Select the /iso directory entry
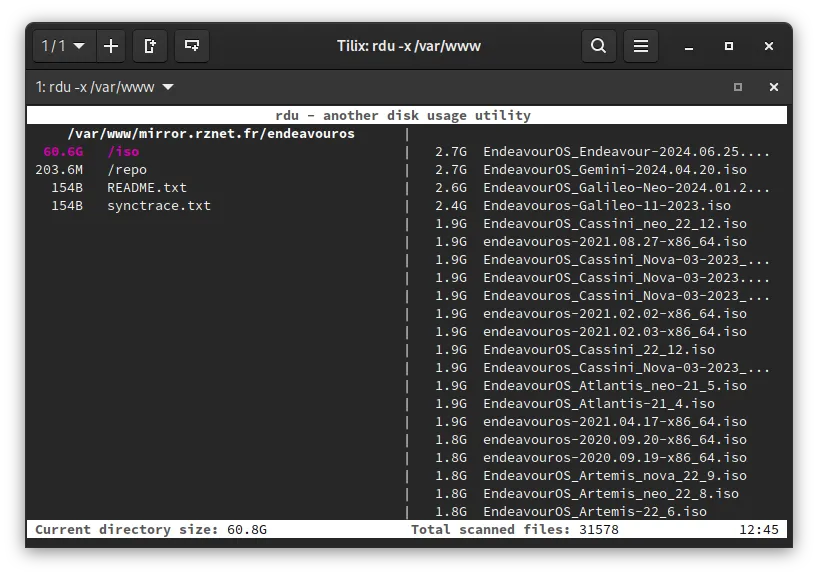Screen dimensions: 818x576 point(123,151)
